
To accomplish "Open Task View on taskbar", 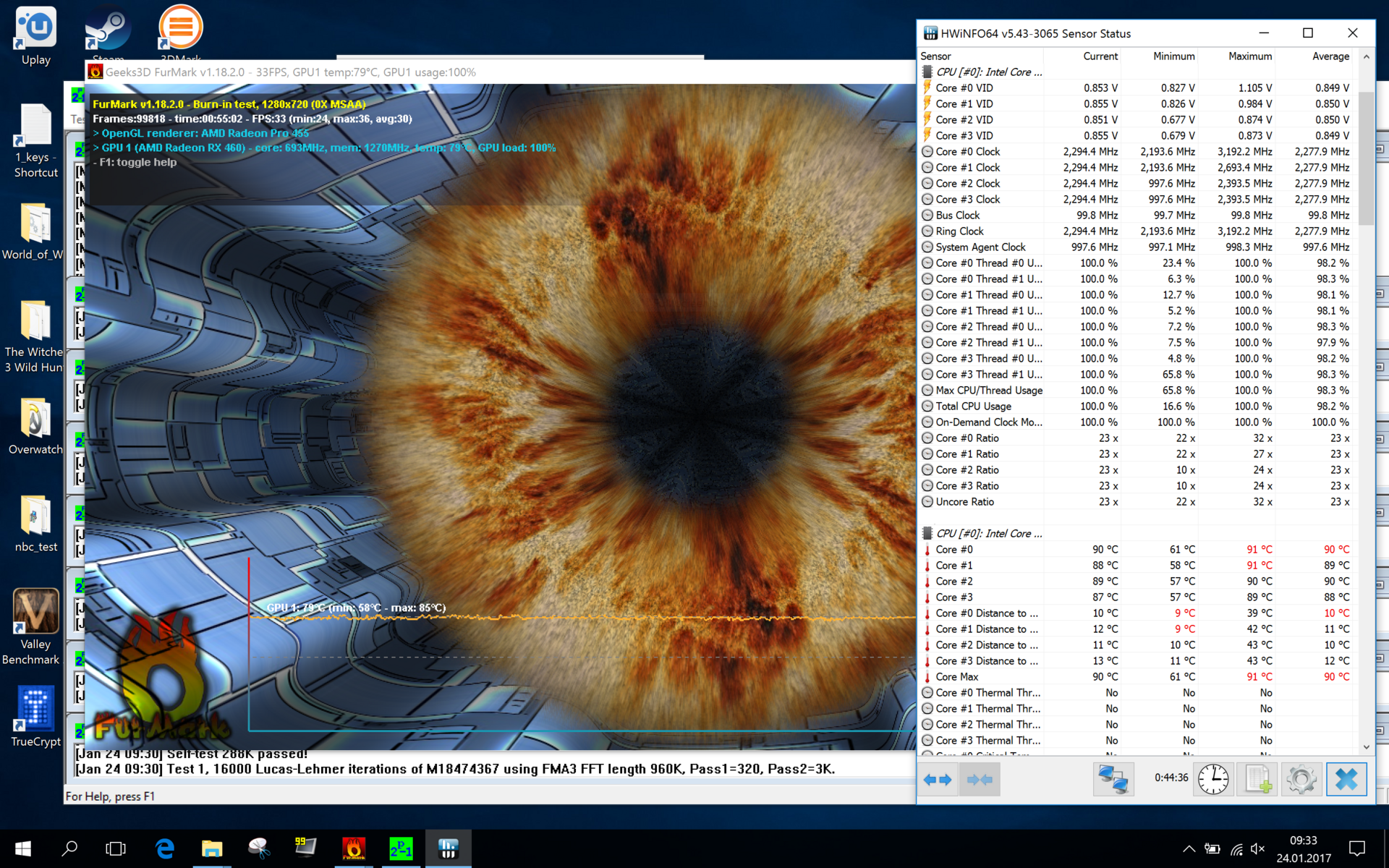I will click(x=116, y=848).
